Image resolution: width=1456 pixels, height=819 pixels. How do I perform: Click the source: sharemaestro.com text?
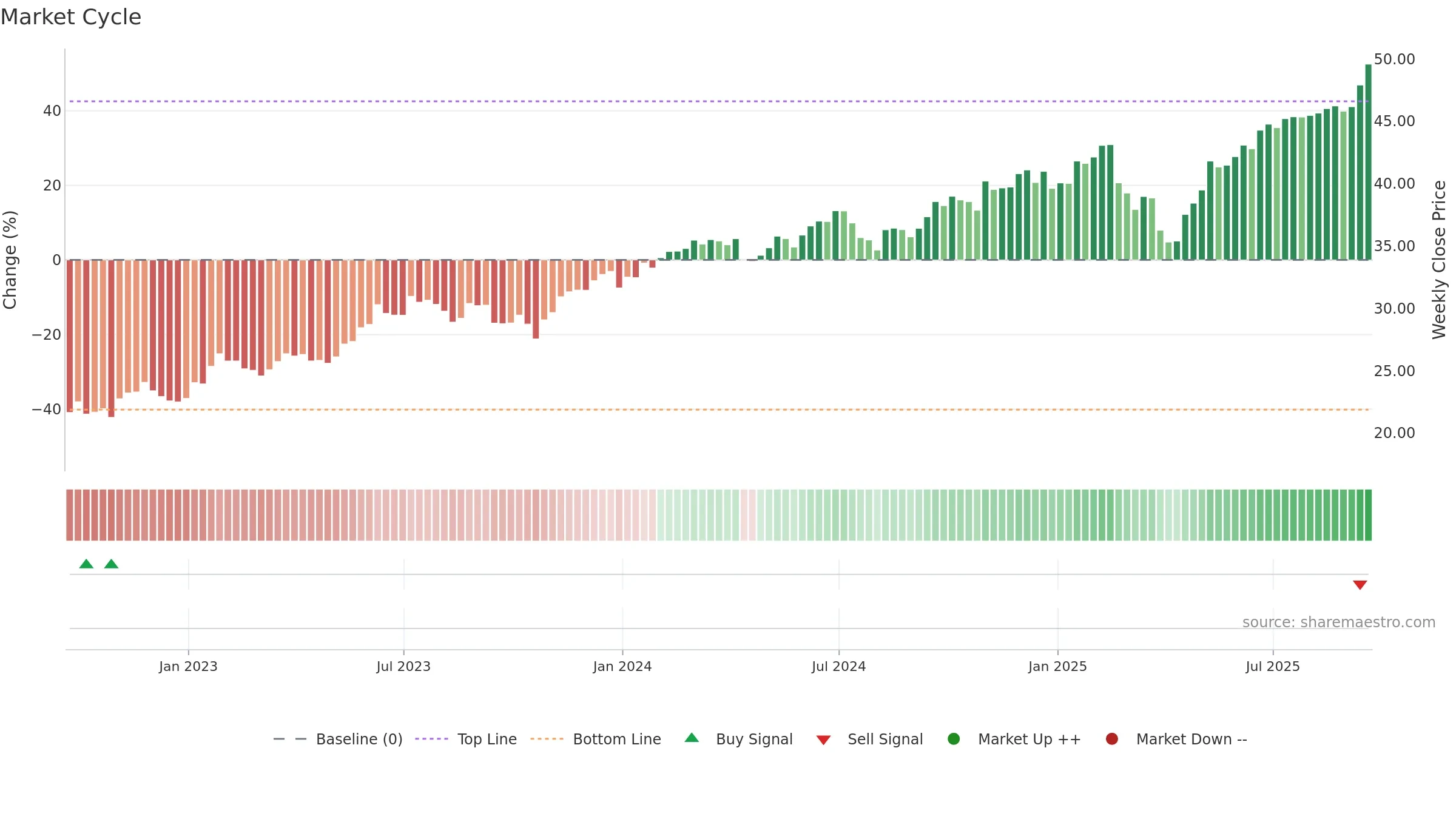1339,622
